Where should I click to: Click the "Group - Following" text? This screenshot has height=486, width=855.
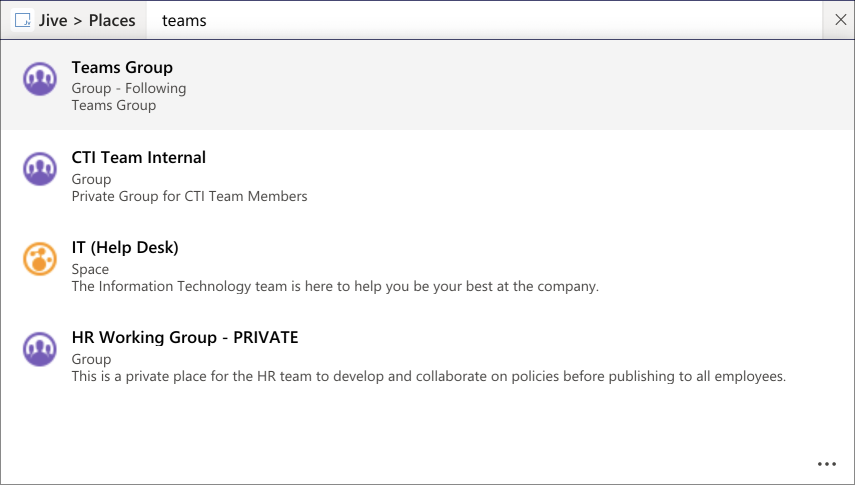point(129,88)
